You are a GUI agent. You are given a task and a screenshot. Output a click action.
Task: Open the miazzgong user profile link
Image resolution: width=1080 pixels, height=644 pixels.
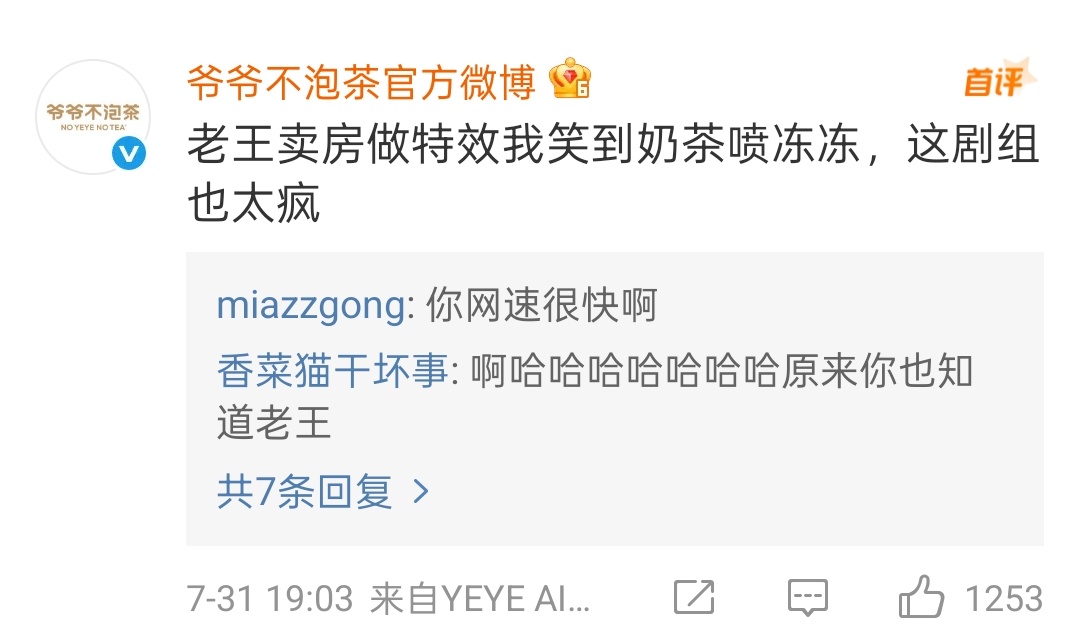click(x=311, y=305)
